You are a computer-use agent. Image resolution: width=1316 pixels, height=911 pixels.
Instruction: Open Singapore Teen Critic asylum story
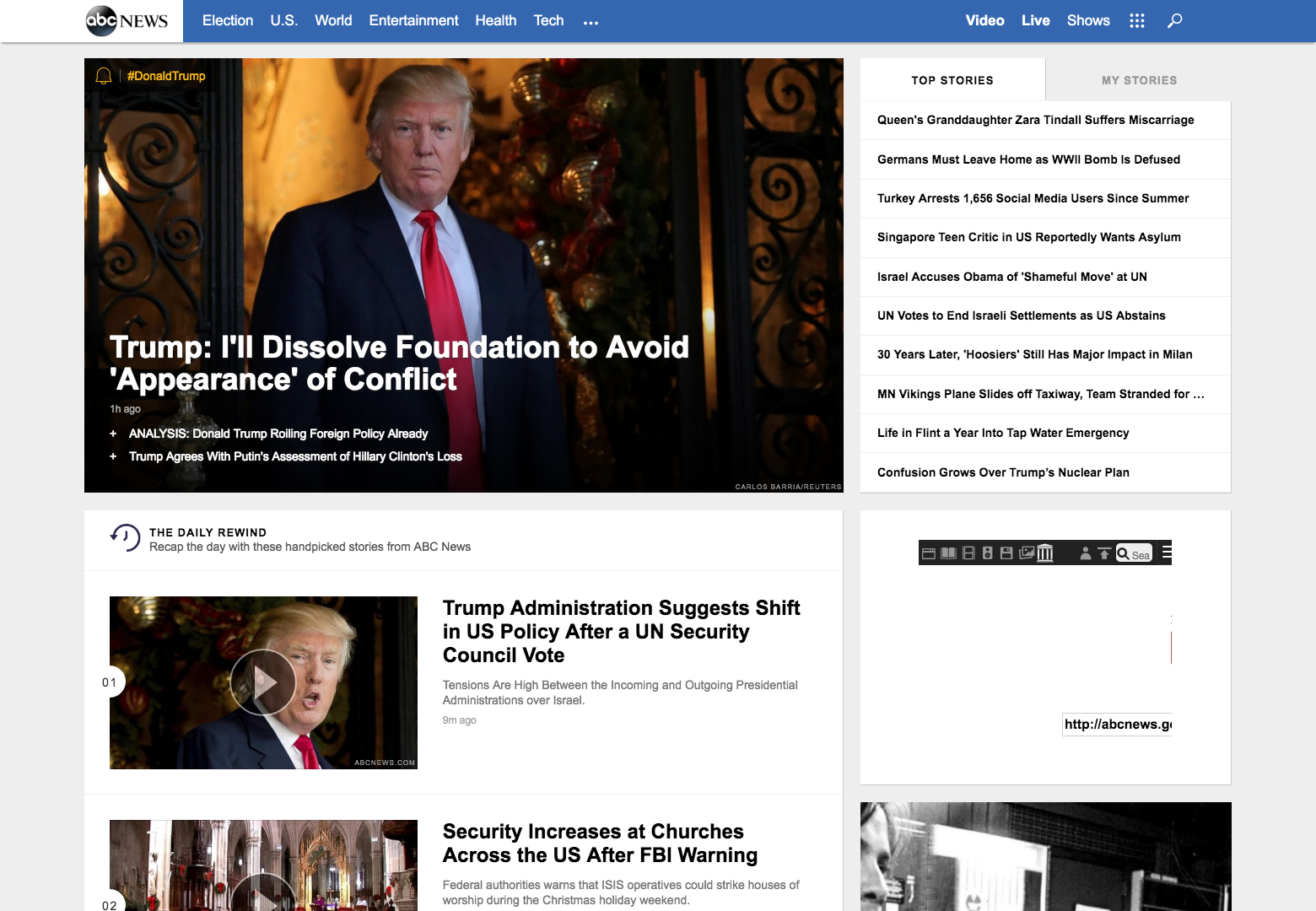[1029, 237]
